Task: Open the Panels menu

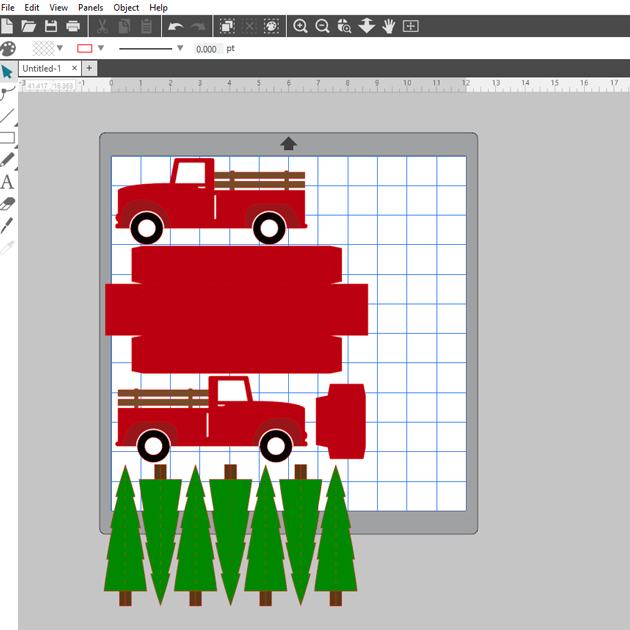Action: pos(90,7)
